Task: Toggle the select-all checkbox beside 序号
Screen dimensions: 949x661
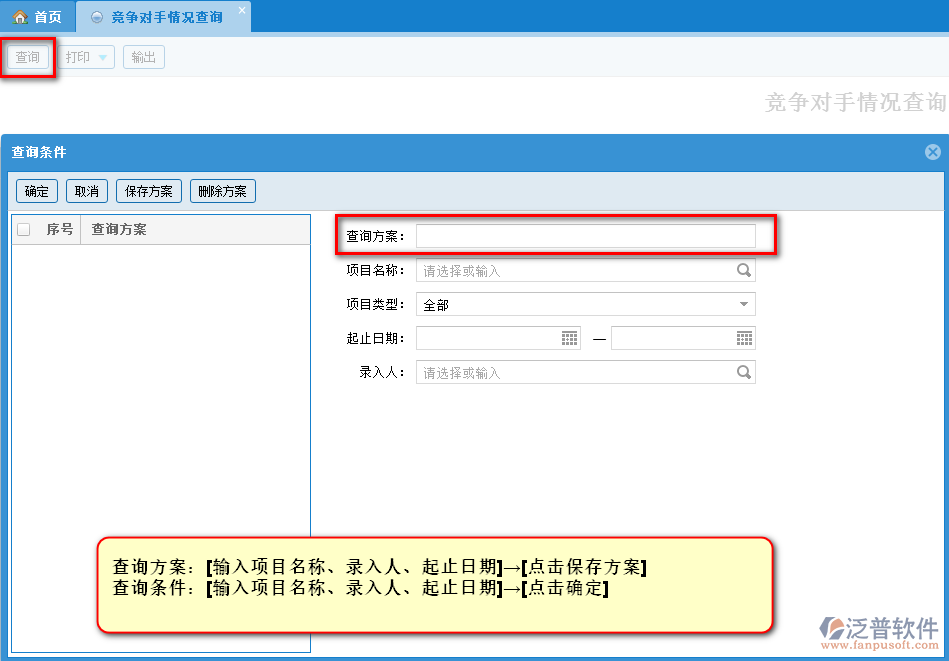Action: [x=24, y=229]
